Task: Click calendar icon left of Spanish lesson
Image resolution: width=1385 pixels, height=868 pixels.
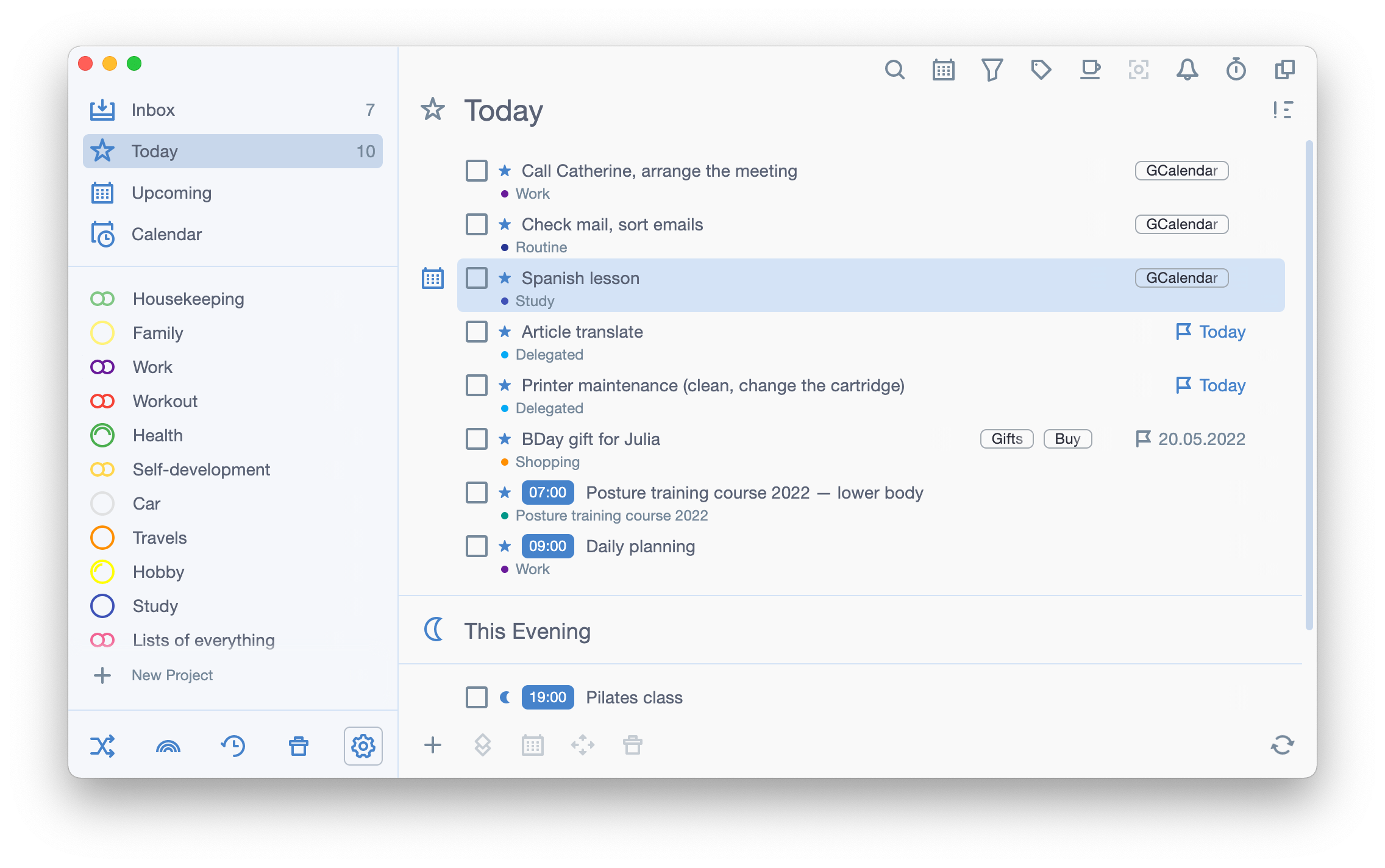Action: click(433, 279)
